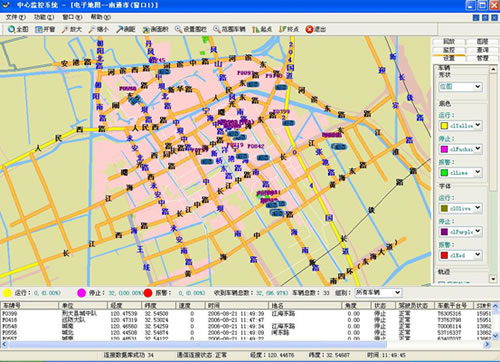500x362 pixels.
Task: Set the 起点 start point tool
Action: (262, 29)
